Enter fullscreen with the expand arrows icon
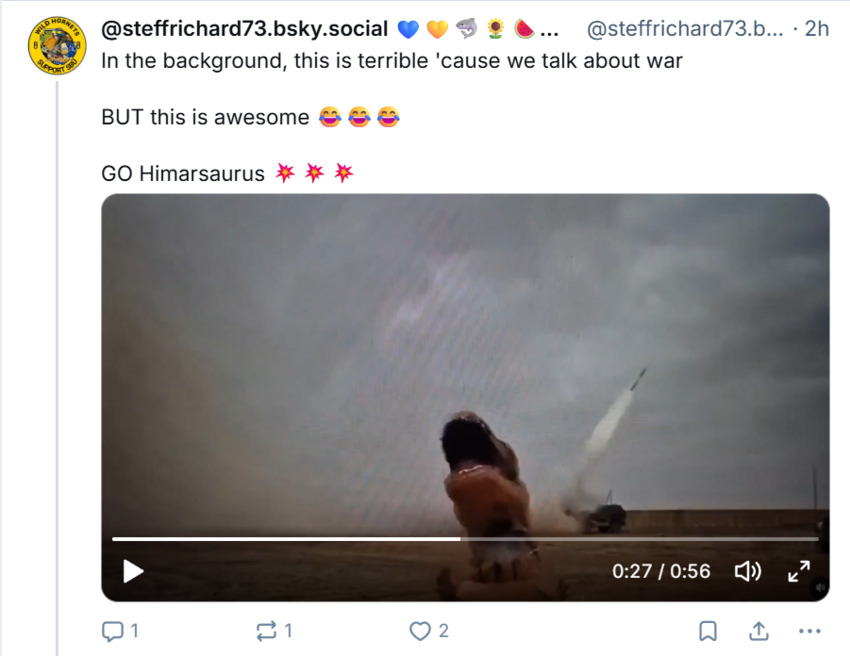 tap(799, 571)
